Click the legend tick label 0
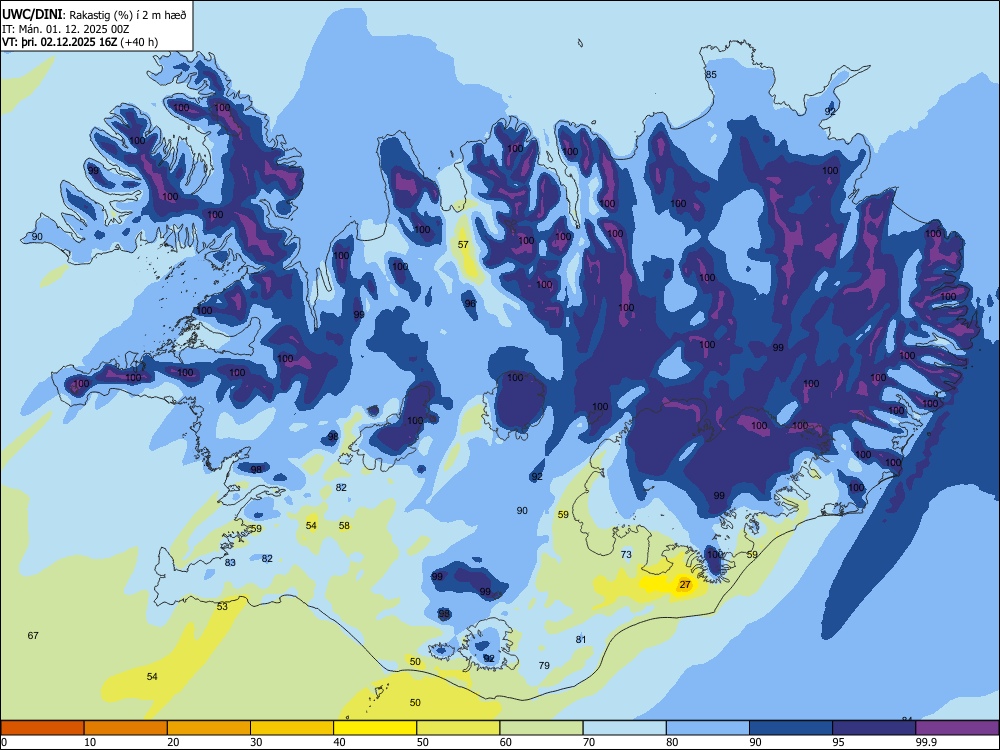The height and width of the screenshot is (750, 1000). point(4,742)
